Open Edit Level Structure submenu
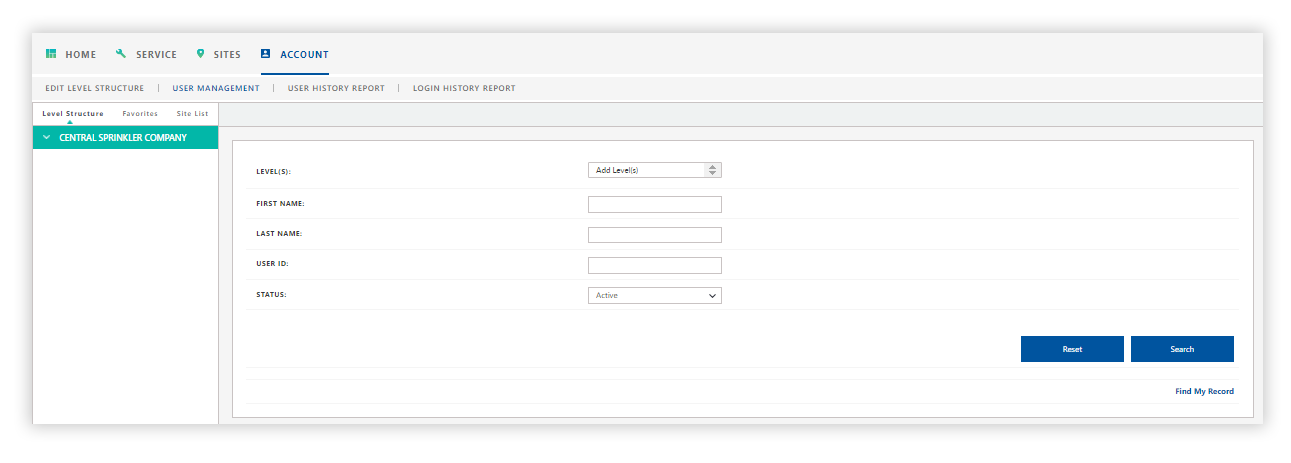The height and width of the screenshot is (463, 1291). pos(95,88)
